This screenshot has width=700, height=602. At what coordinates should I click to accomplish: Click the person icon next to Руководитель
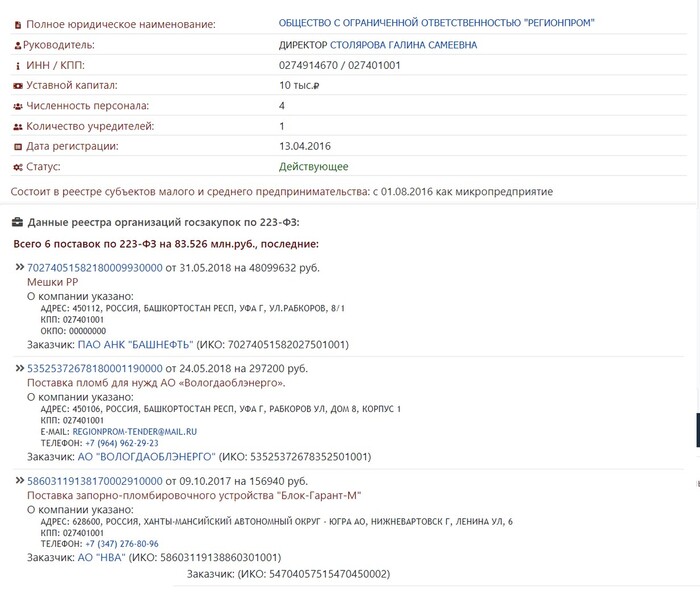click(17, 45)
